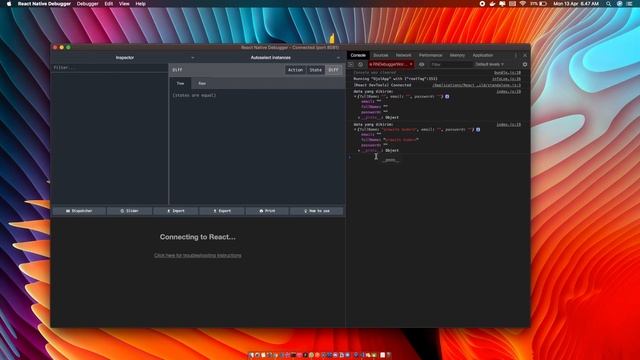
Task: Open the Debugger menu
Action: point(87,4)
